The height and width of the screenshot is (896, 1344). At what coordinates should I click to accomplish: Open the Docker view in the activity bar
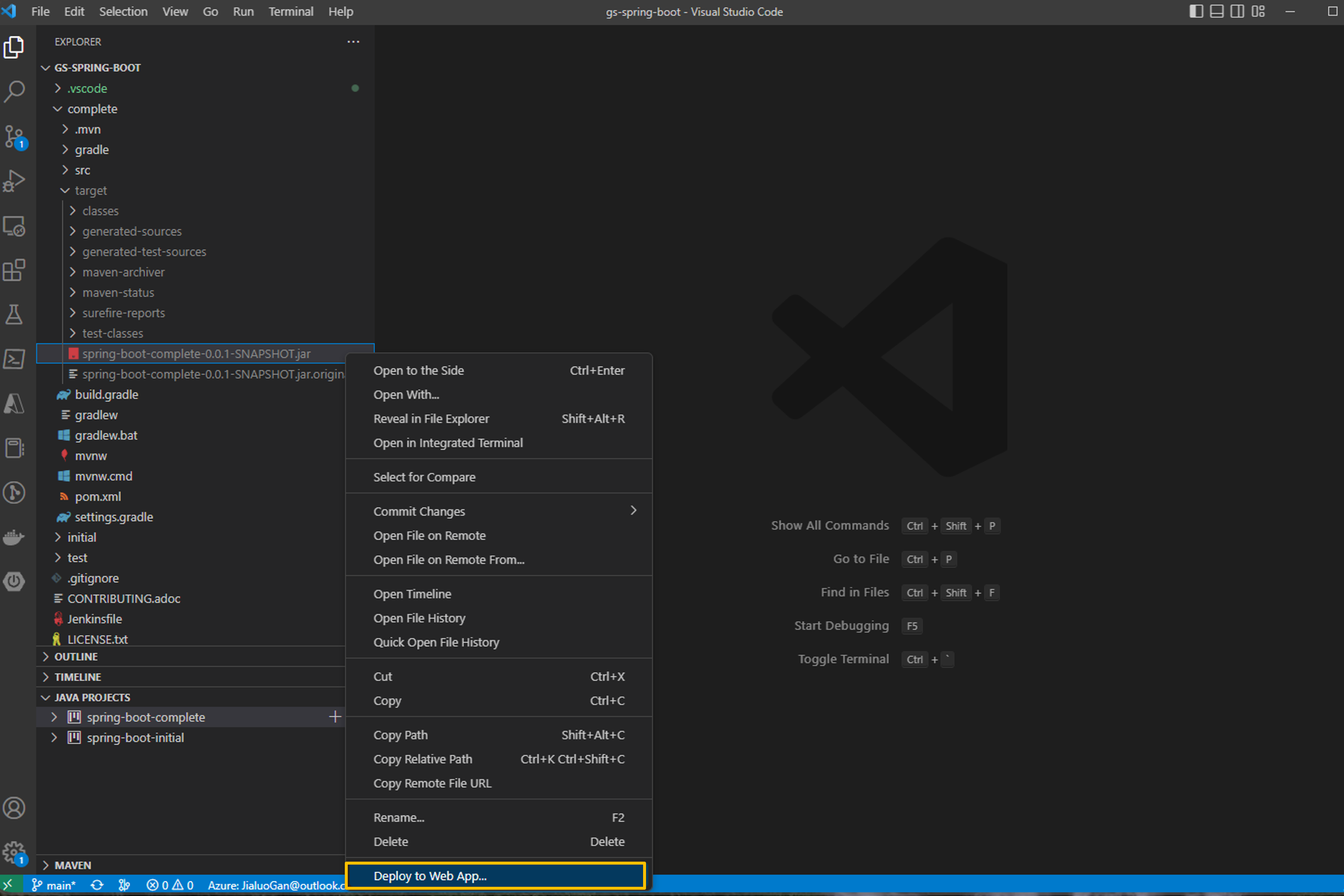tap(14, 537)
